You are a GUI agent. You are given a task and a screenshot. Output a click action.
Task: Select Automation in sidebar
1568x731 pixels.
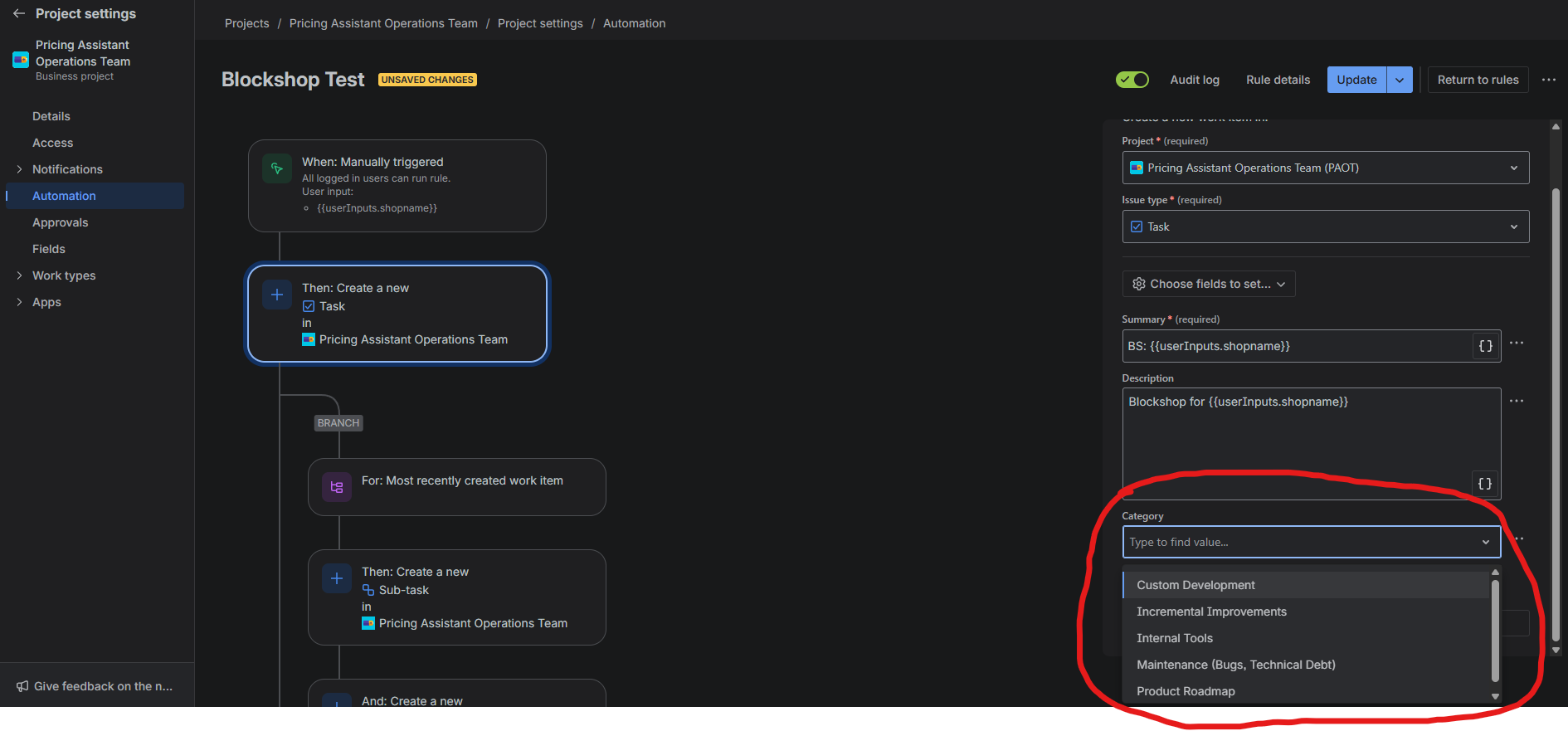95,196
